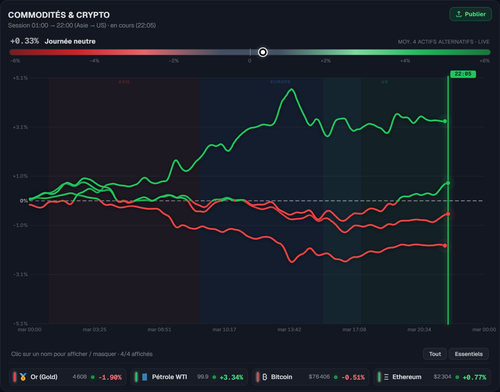The image size is (500, 392).
Task: Click the session time subtitle text
Action: tap(82, 25)
